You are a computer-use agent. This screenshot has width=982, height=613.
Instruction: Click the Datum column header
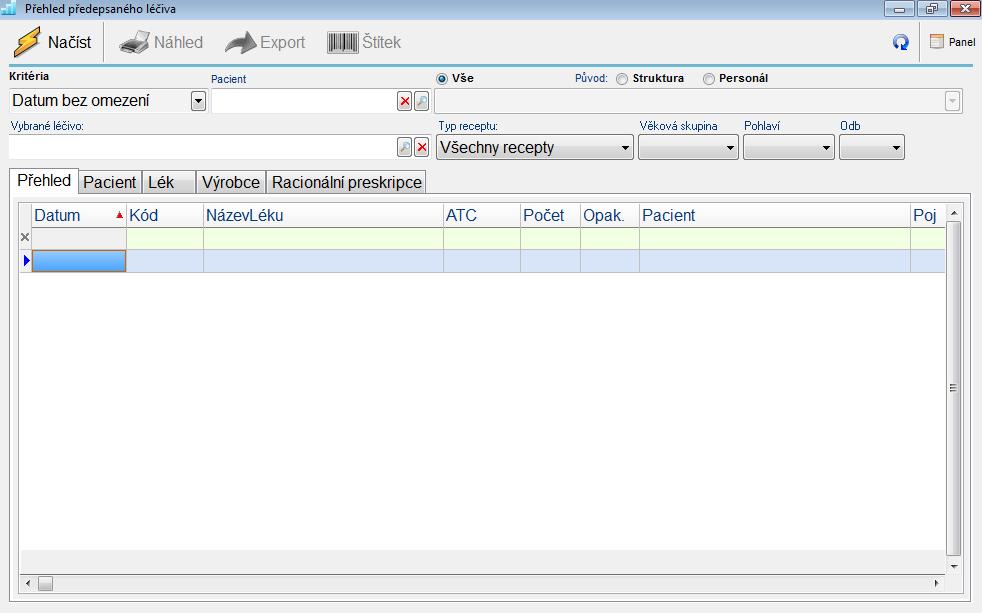[79, 215]
